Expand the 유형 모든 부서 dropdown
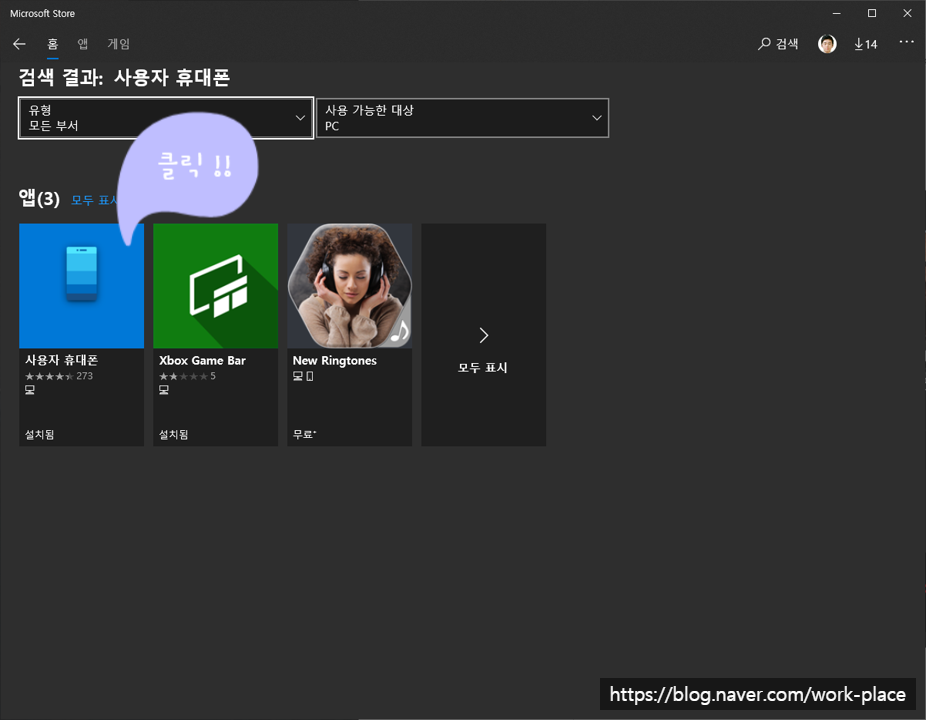 coord(166,118)
